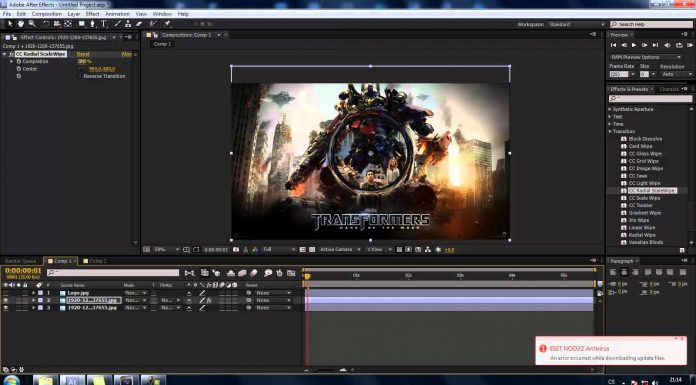Select the Pen tool
The height and width of the screenshot is (385, 696).
click(93, 24)
